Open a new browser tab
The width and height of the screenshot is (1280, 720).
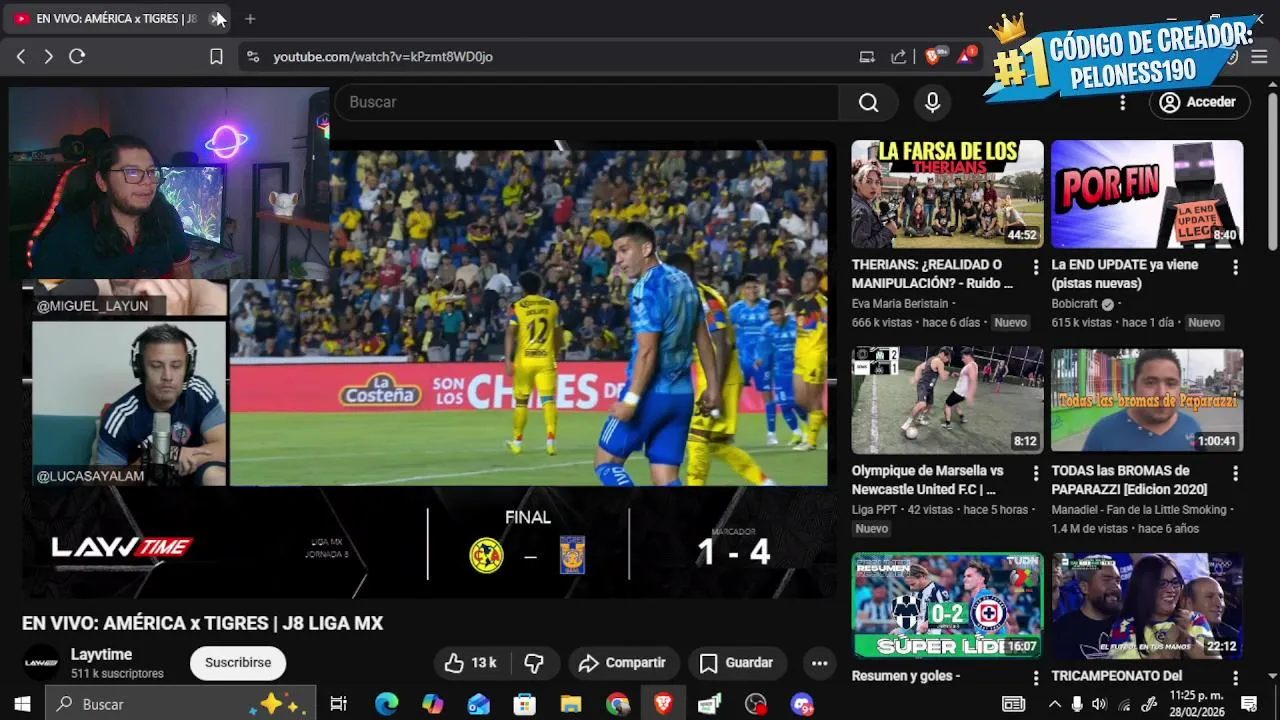point(250,18)
